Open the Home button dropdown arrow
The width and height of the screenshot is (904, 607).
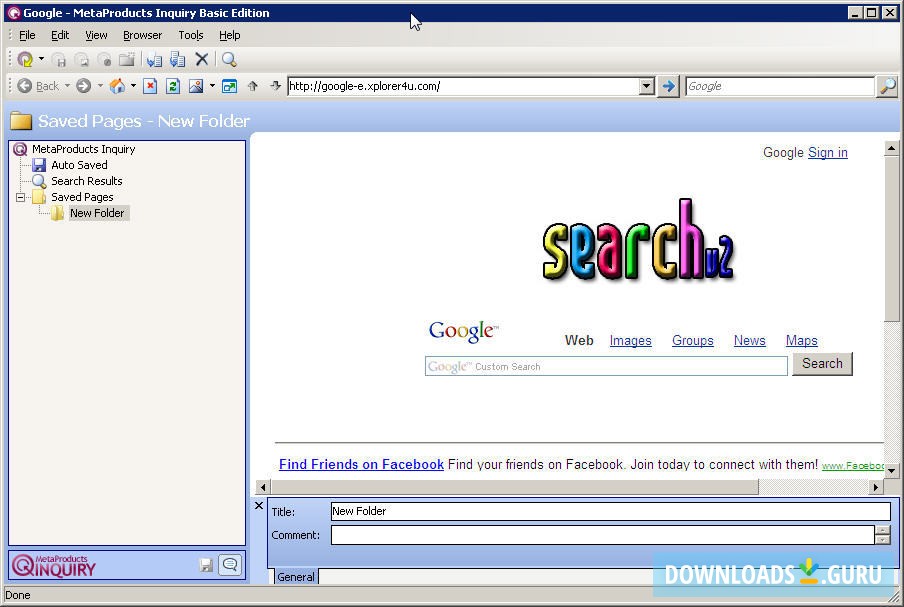133,86
